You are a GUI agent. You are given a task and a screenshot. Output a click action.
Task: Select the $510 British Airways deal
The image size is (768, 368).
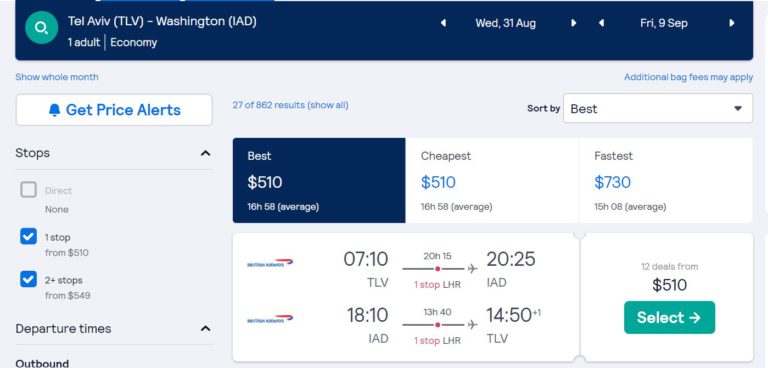point(669,318)
